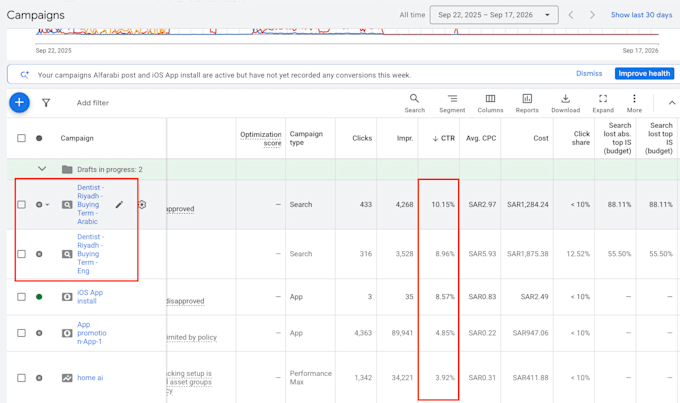The height and width of the screenshot is (403, 680).
Task: Check the Dentist Riyadh Arabic campaign checkbox
Action: coord(21,204)
